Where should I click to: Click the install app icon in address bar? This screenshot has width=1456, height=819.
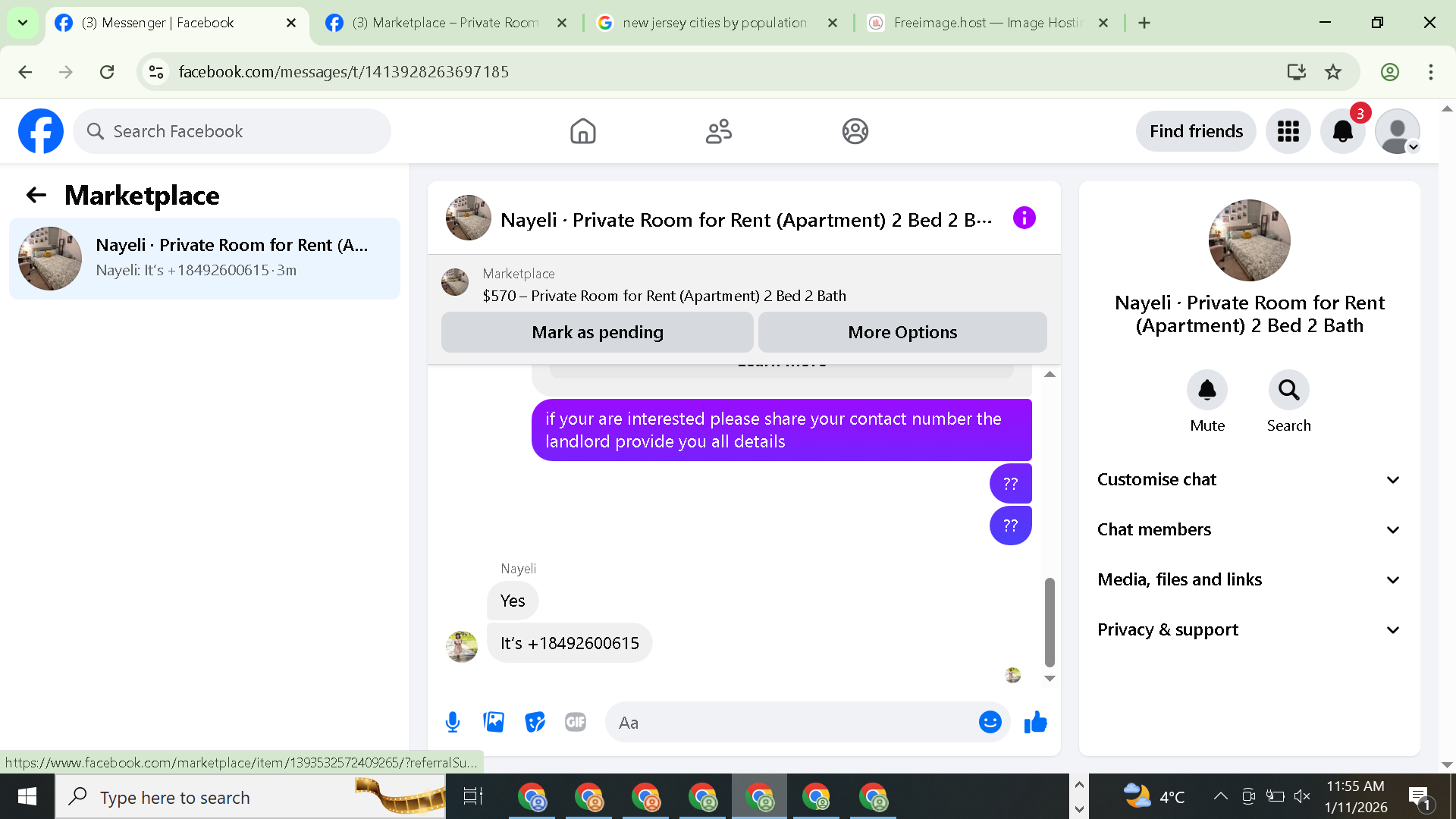pyautogui.click(x=1296, y=72)
